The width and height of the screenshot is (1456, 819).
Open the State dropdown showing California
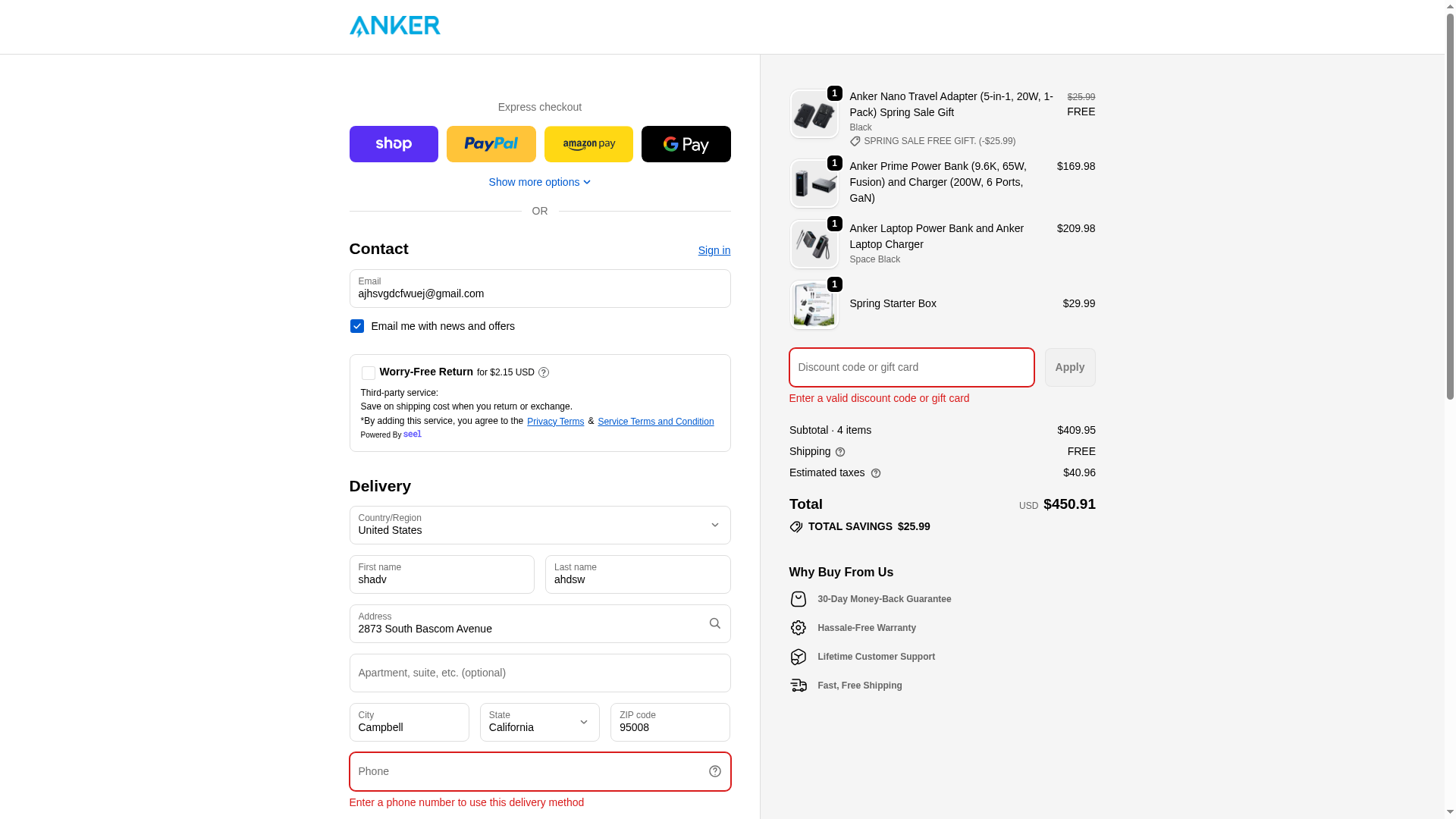coord(539,722)
